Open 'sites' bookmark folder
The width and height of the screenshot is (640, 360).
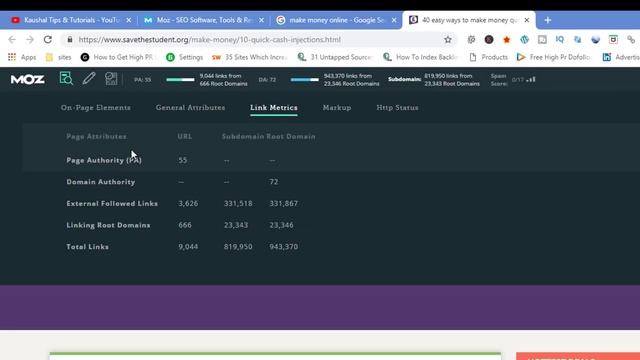click(58, 57)
